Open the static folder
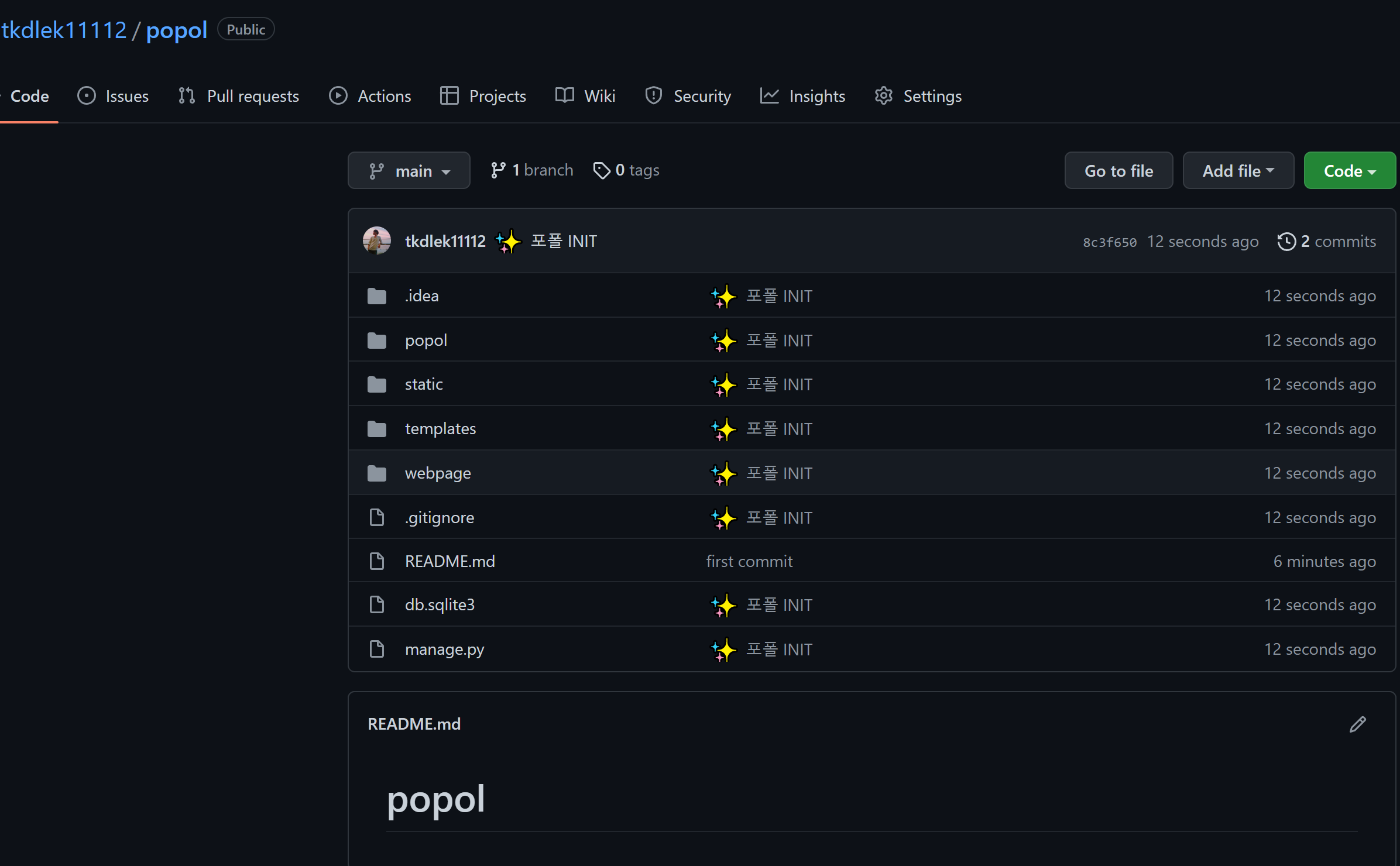The width and height of the screenshot is (1400, 866). coord(424,384)
